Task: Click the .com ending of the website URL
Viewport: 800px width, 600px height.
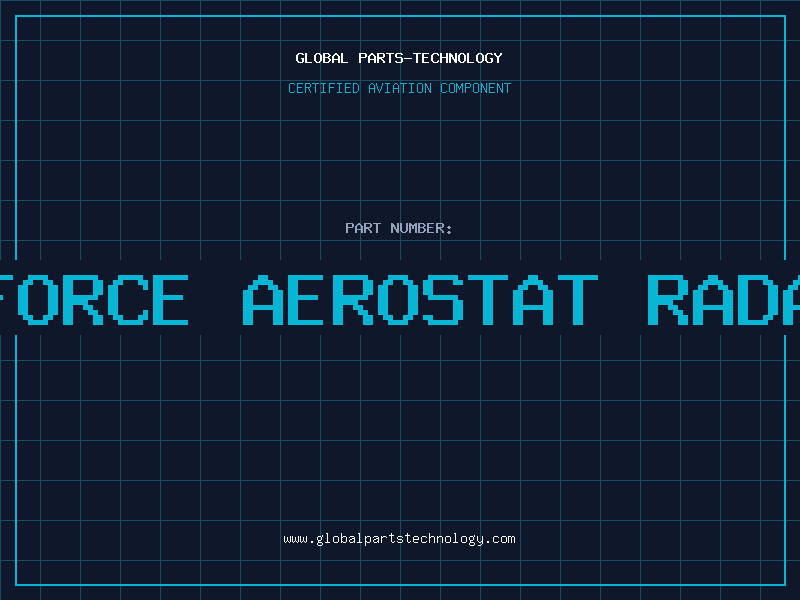Action: (501, 539)
